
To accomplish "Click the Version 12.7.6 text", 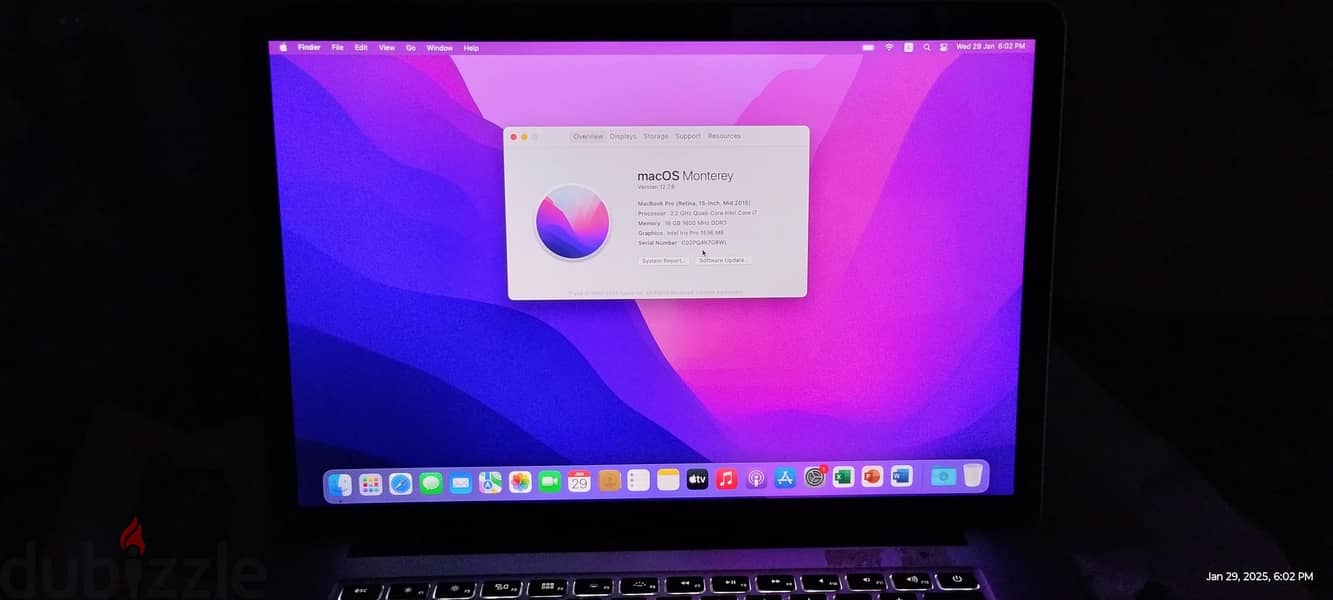I will (656, 187).
